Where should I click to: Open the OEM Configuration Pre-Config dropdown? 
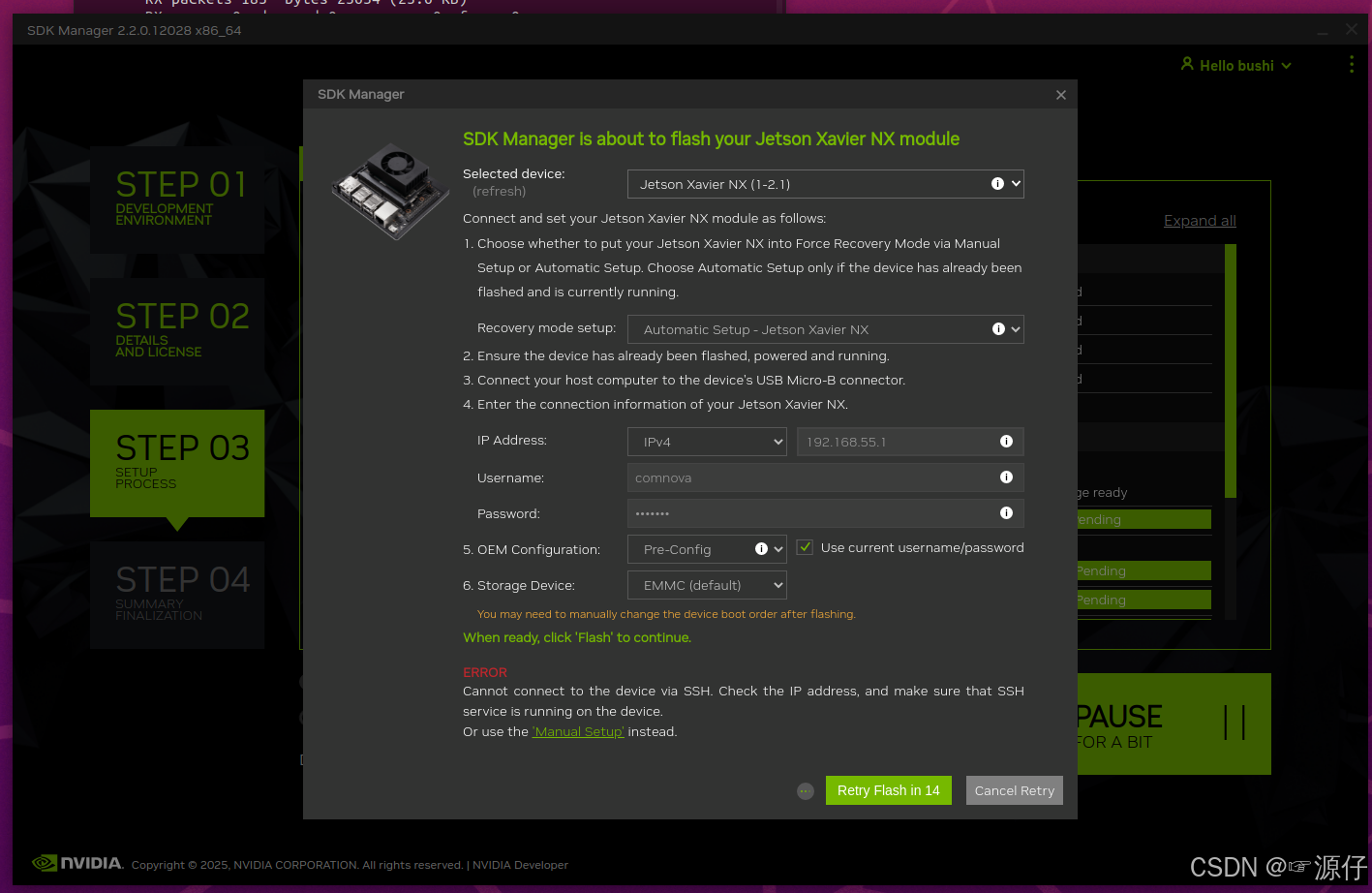click(x=707, y=549)
